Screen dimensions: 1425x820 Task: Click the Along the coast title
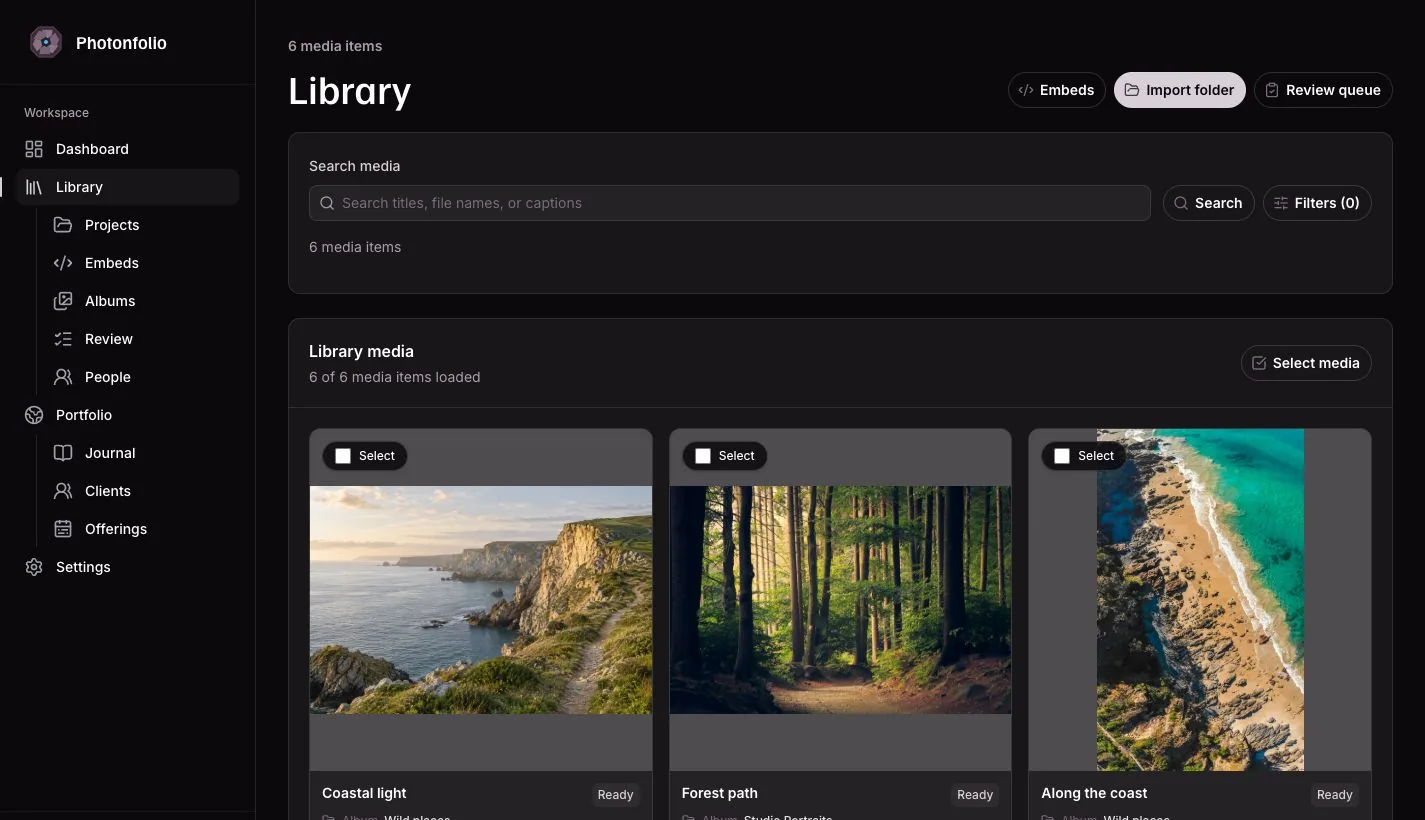[1094, 793]
